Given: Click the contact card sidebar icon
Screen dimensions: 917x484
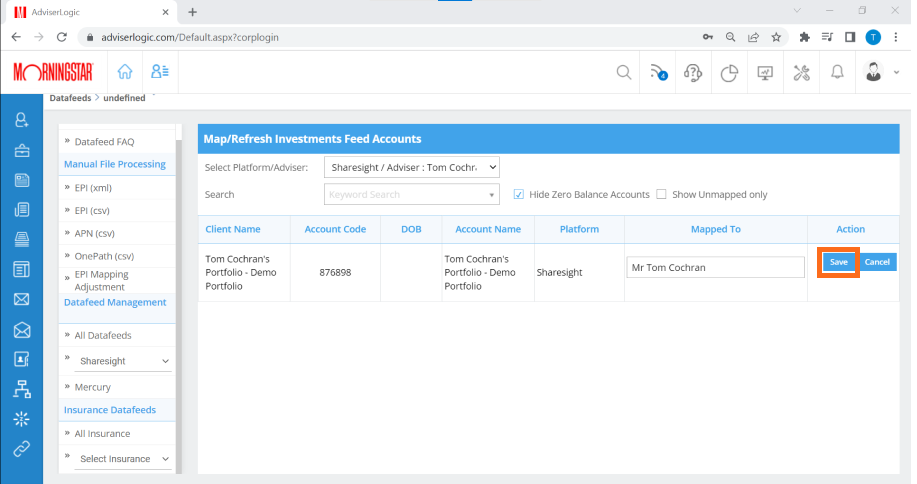Looking at the screenshot, I should coord(22,359).
